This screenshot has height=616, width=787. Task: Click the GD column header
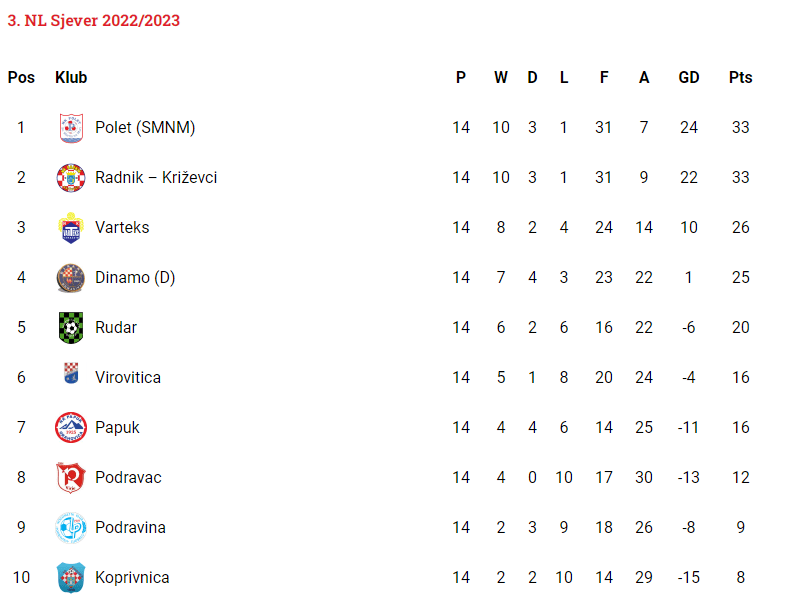(689, 77)
